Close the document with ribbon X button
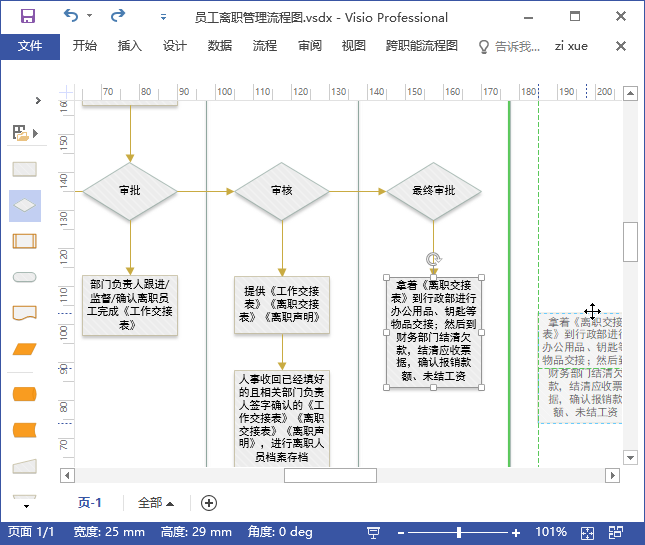 621,46
